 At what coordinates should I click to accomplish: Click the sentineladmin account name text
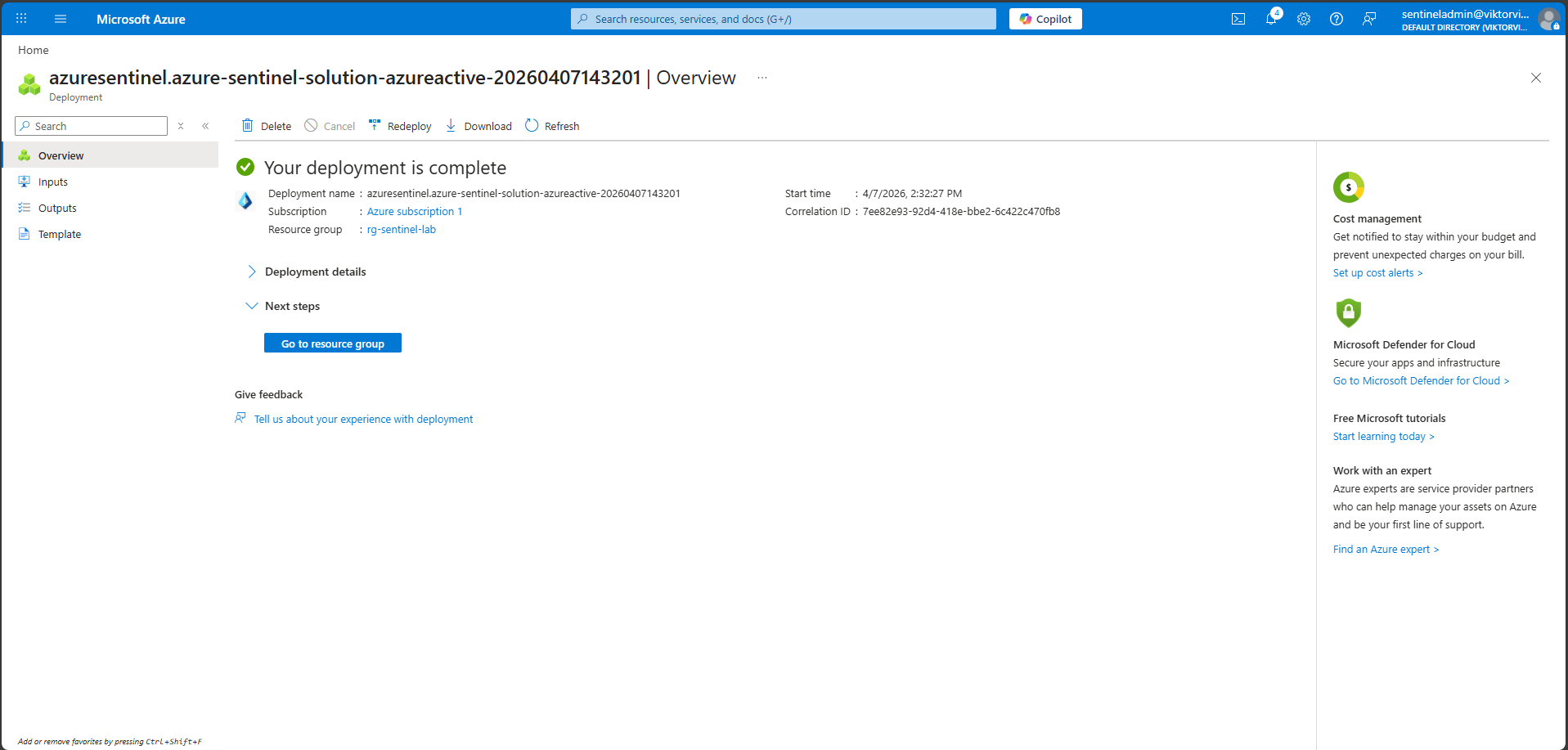[1465, 14]
